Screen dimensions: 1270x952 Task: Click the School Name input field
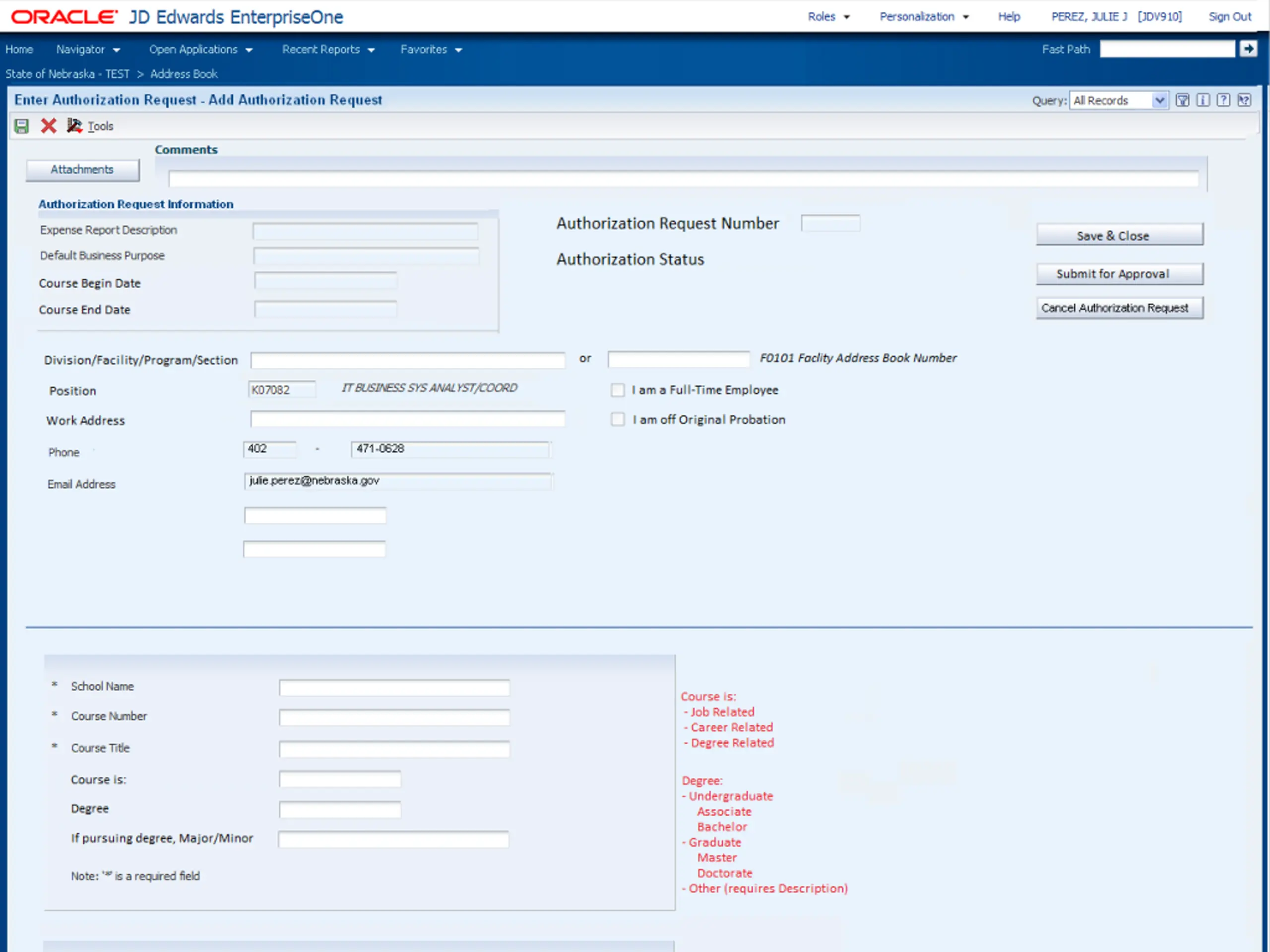394,687
